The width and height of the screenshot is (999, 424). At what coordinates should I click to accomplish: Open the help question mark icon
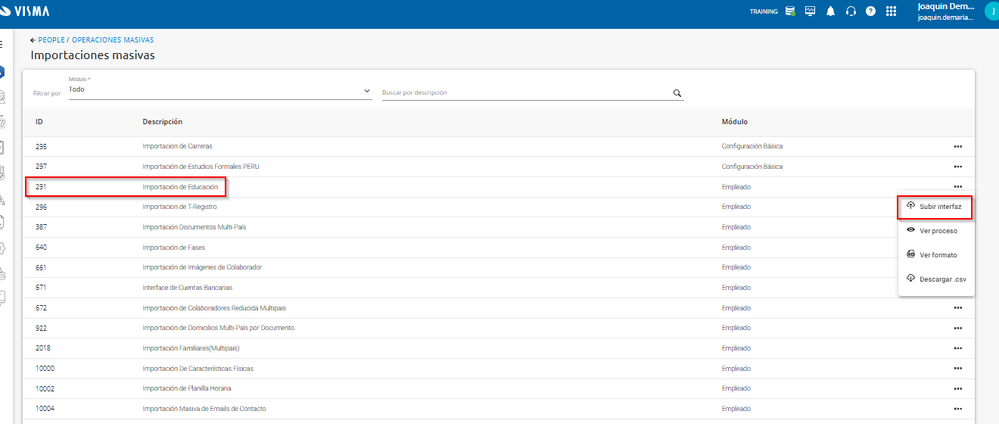pos(870,11)
